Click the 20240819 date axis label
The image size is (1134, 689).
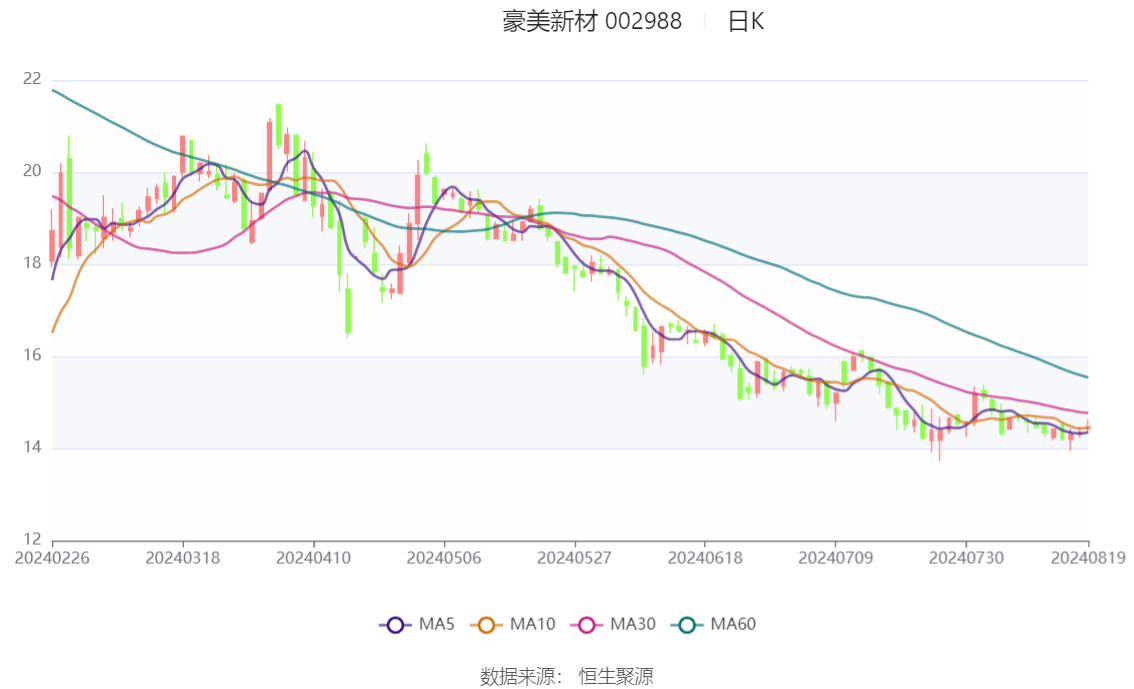pos(1088,558)
